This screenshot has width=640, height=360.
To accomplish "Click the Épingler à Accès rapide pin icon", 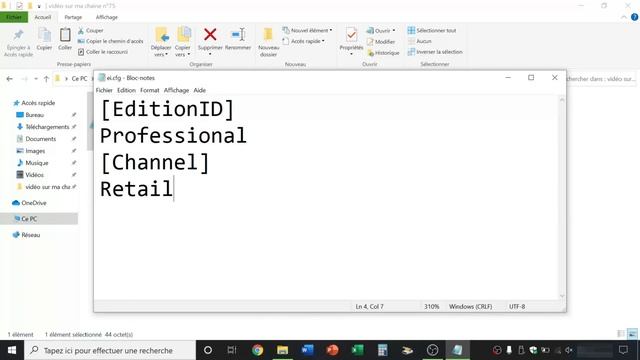I will click(18, 35).
